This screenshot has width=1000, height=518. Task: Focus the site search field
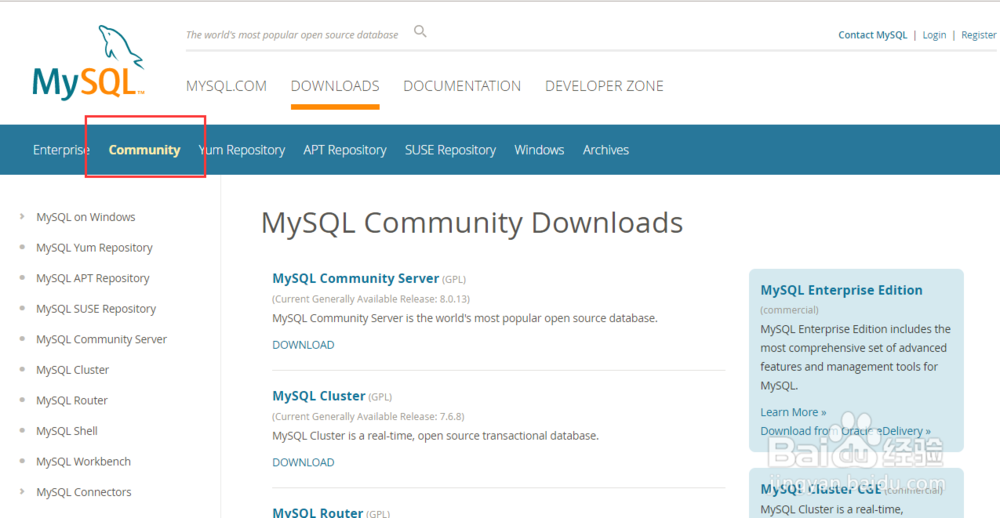(x=292, y=34)
